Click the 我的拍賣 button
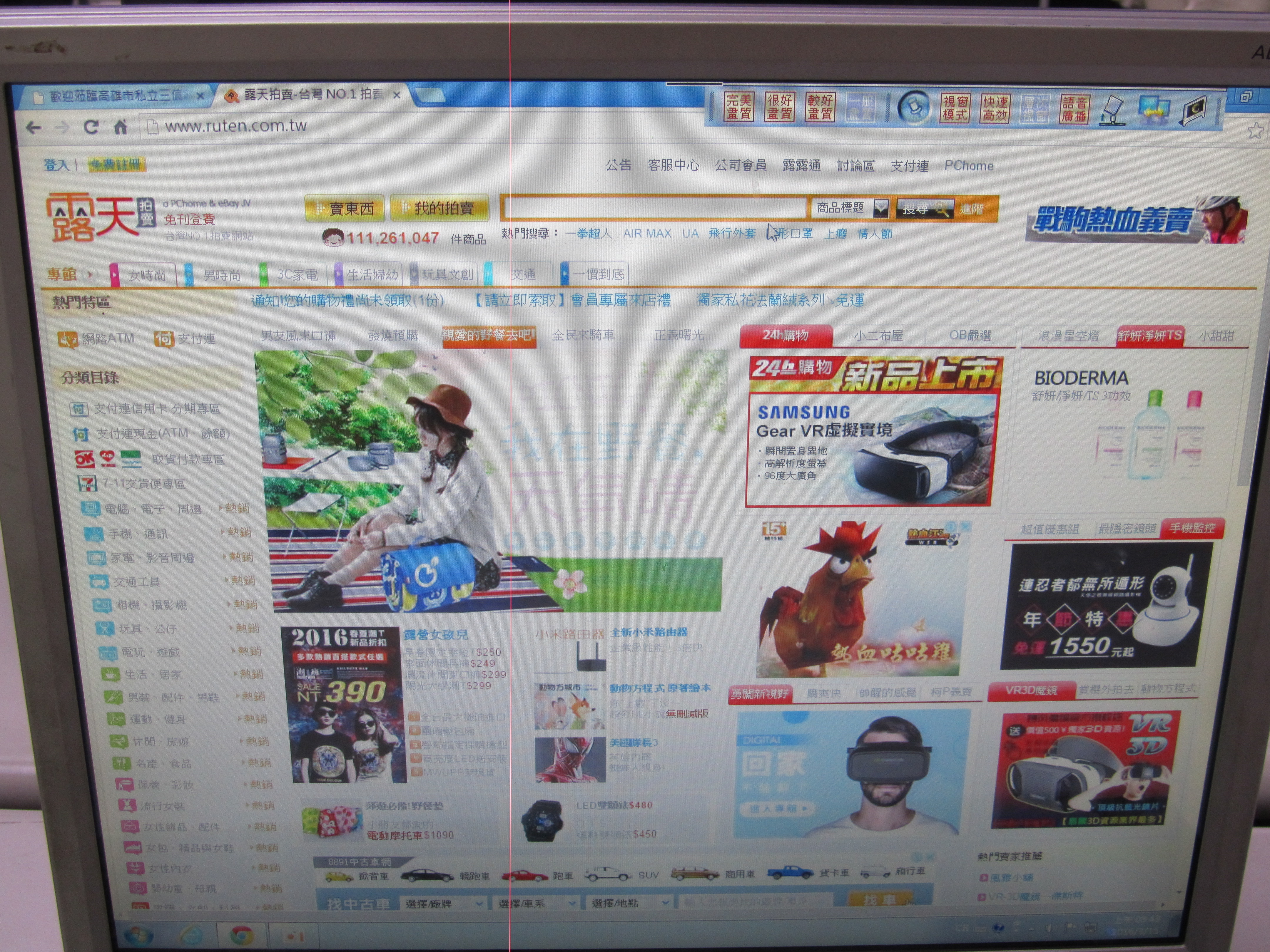1270x952 pixels. [x=439, y=208]
